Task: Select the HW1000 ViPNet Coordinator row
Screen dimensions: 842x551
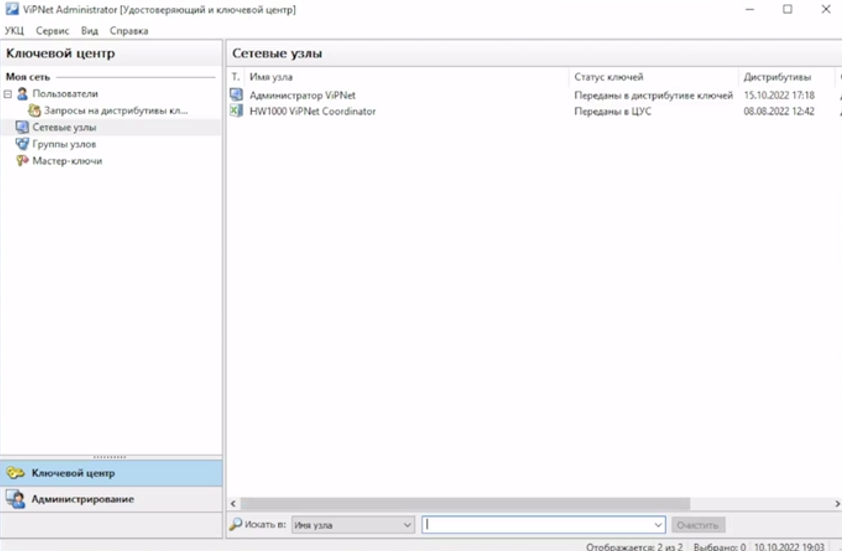Action: [534, 111]
